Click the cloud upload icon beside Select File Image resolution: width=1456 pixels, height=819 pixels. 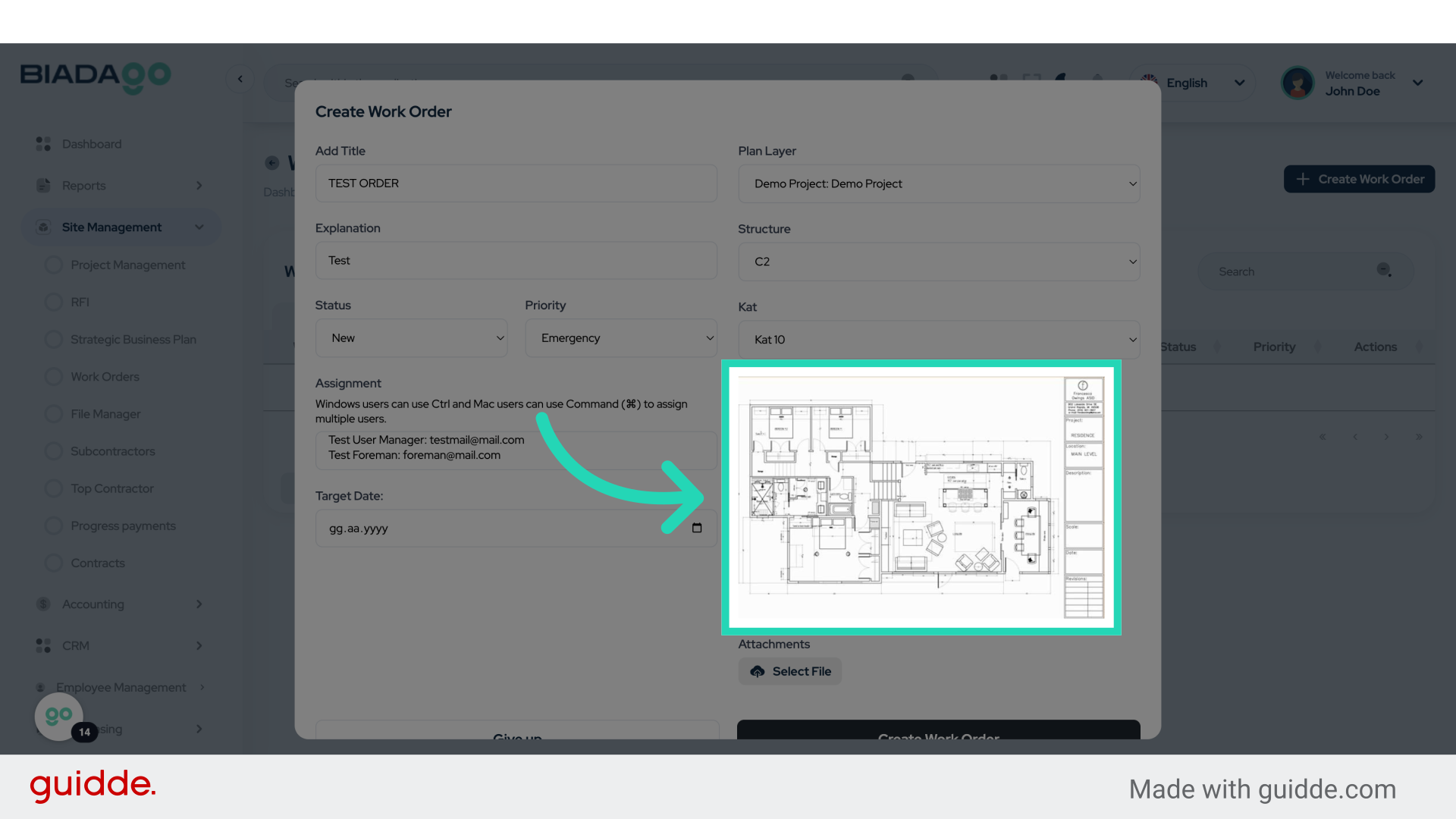tap(757, 672)
